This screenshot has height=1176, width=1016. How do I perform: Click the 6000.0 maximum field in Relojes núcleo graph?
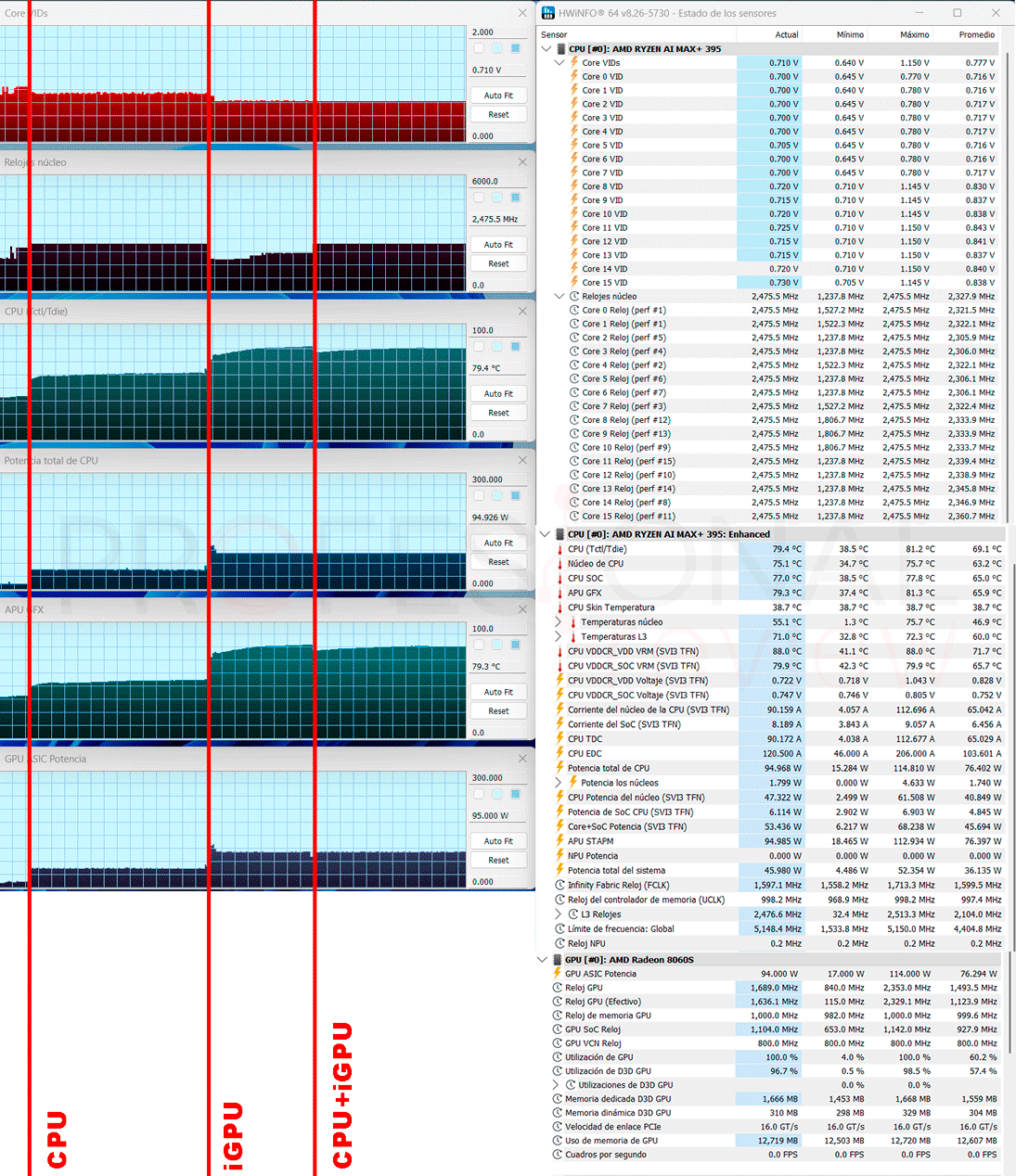(498, 182)
